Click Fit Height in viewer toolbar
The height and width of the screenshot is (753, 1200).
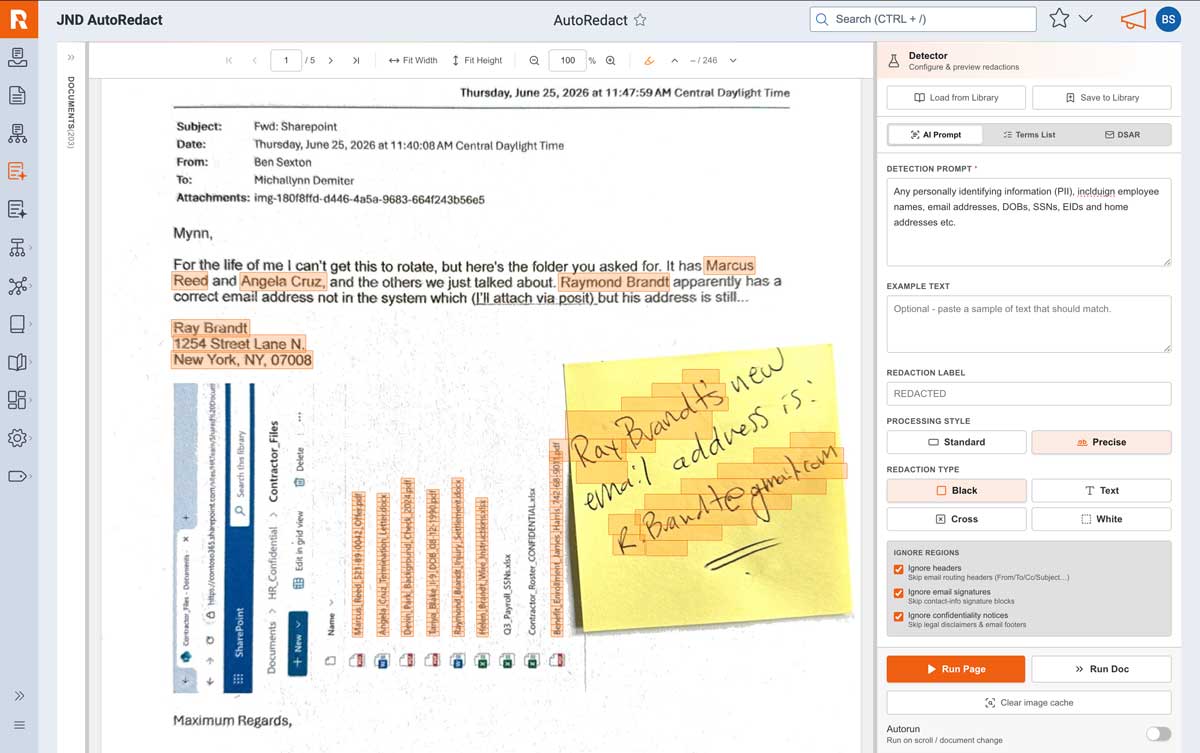point(477,61)
